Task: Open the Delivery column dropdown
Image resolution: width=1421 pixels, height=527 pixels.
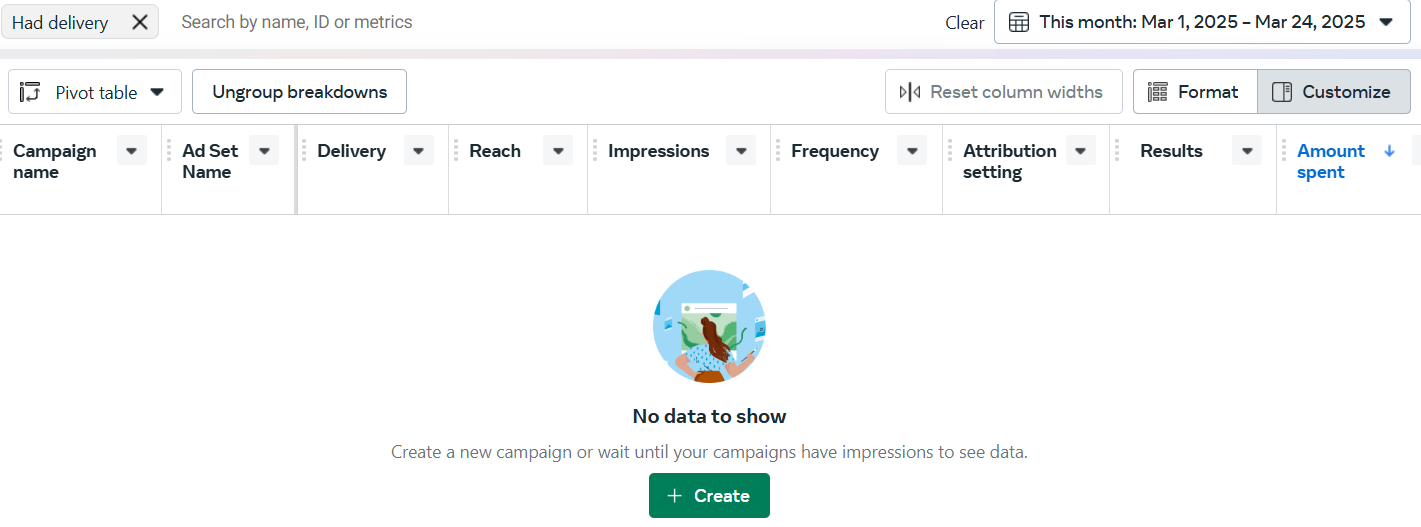Action: (x=419, y=151)
